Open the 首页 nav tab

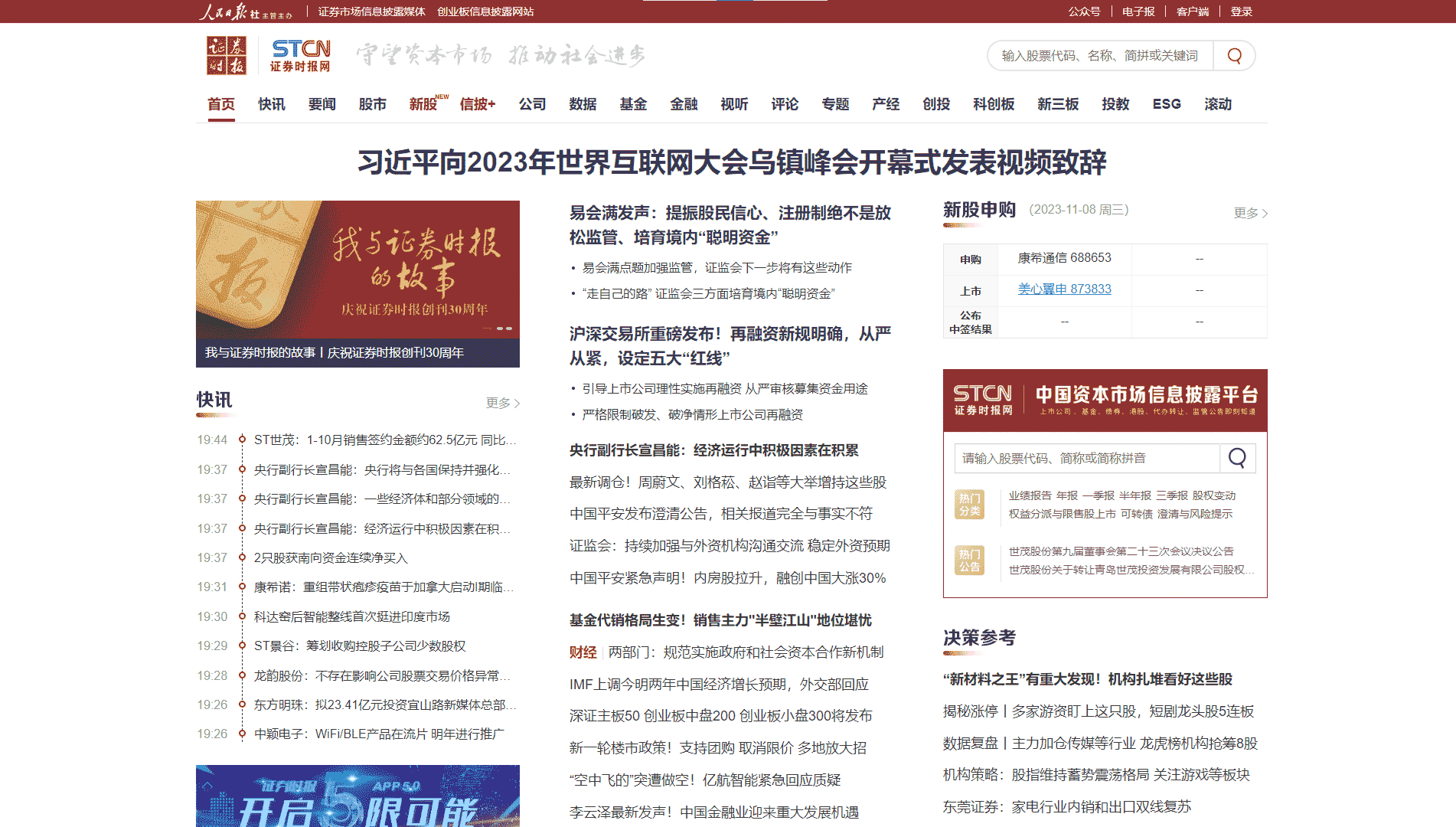coord(221,104)
